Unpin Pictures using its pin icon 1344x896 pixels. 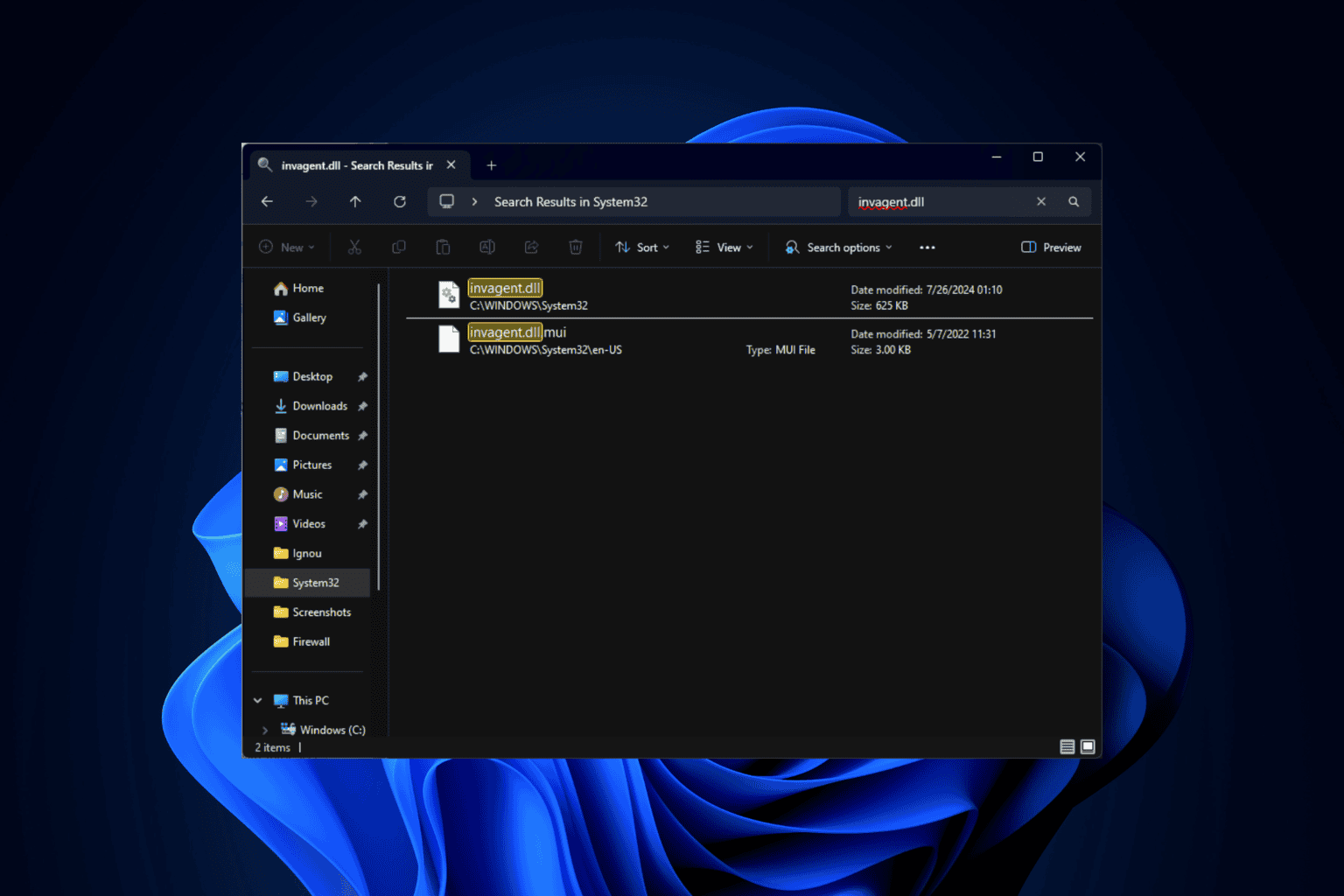pyautogui.click(x=362, y=465)
